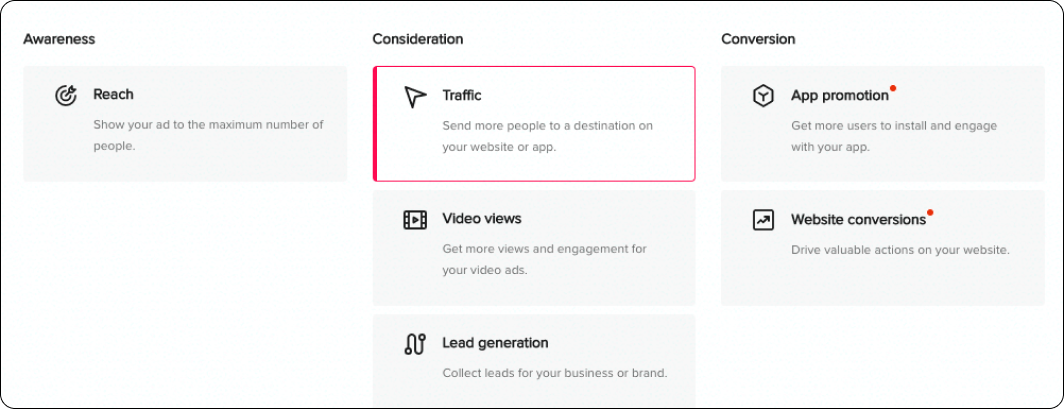
Task: Click the Lead generation path icon
Action: tap(415, 344)
